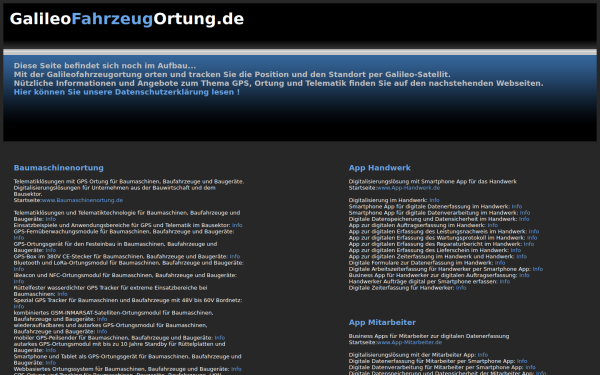600x375 pixels.
Task: Open Info for Digitalisierungslösung mit der Mitarbeiter App
Action: [483, 355]
